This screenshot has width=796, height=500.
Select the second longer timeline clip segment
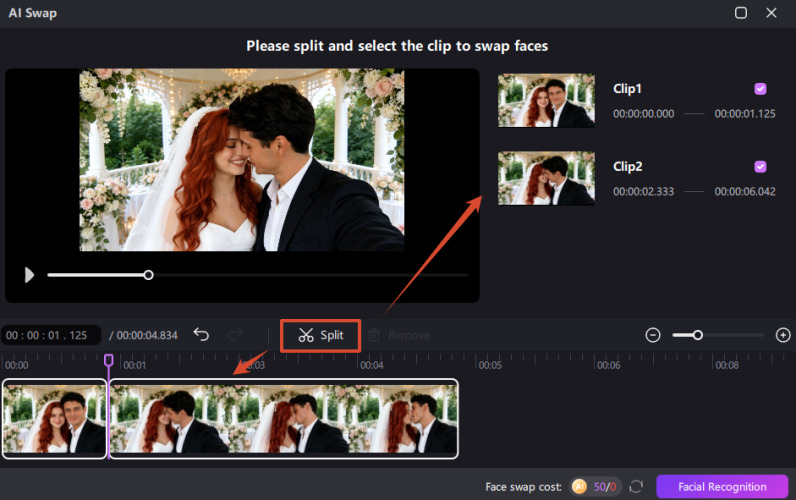tap(284, 419)
